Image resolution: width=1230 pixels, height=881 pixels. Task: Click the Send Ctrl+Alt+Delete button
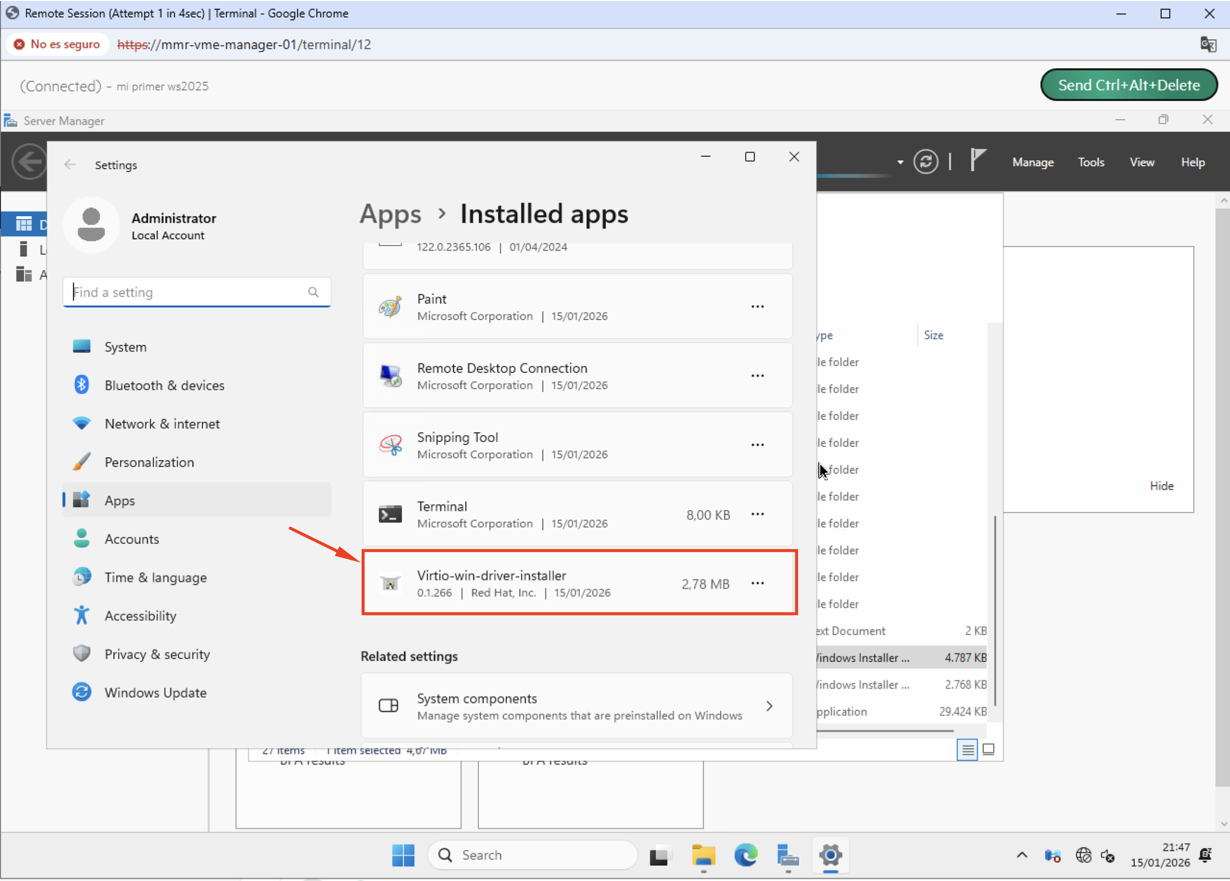1129,84
